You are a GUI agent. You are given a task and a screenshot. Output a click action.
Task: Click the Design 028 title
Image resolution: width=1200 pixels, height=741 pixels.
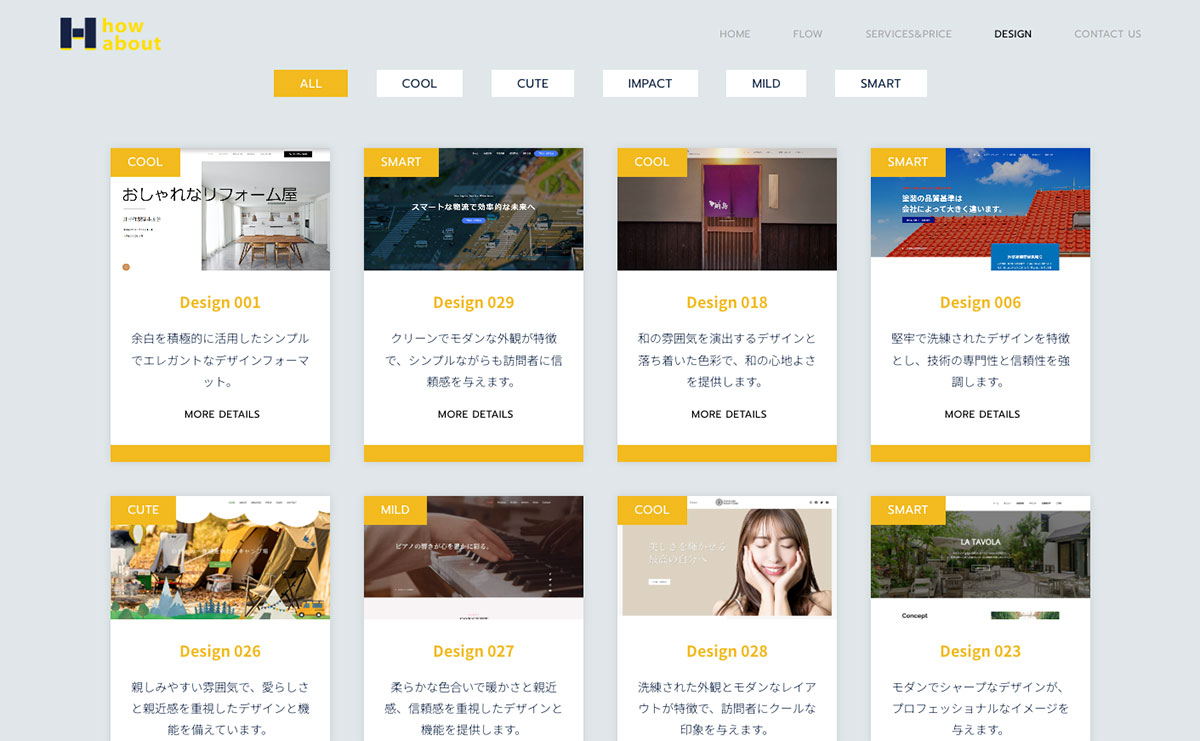[726, 651]
